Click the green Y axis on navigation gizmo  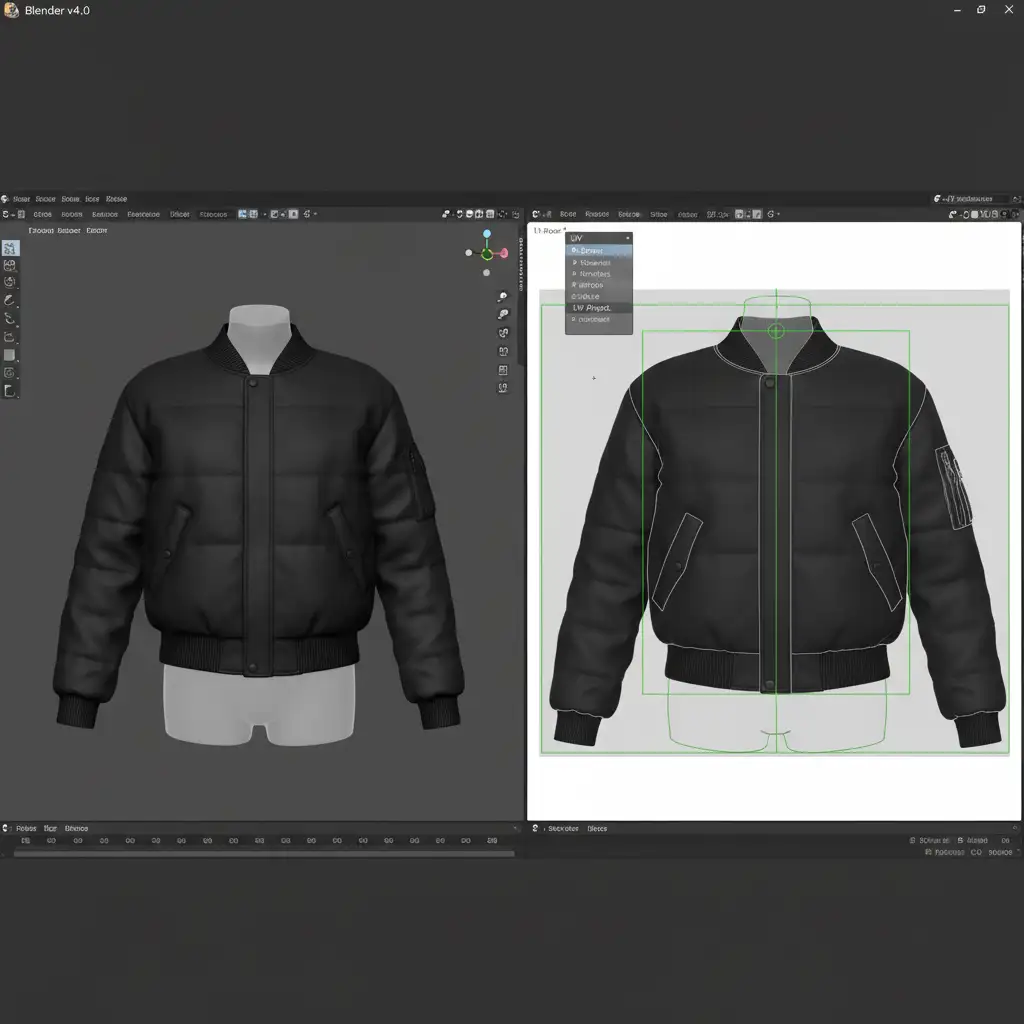coord(487,254)
